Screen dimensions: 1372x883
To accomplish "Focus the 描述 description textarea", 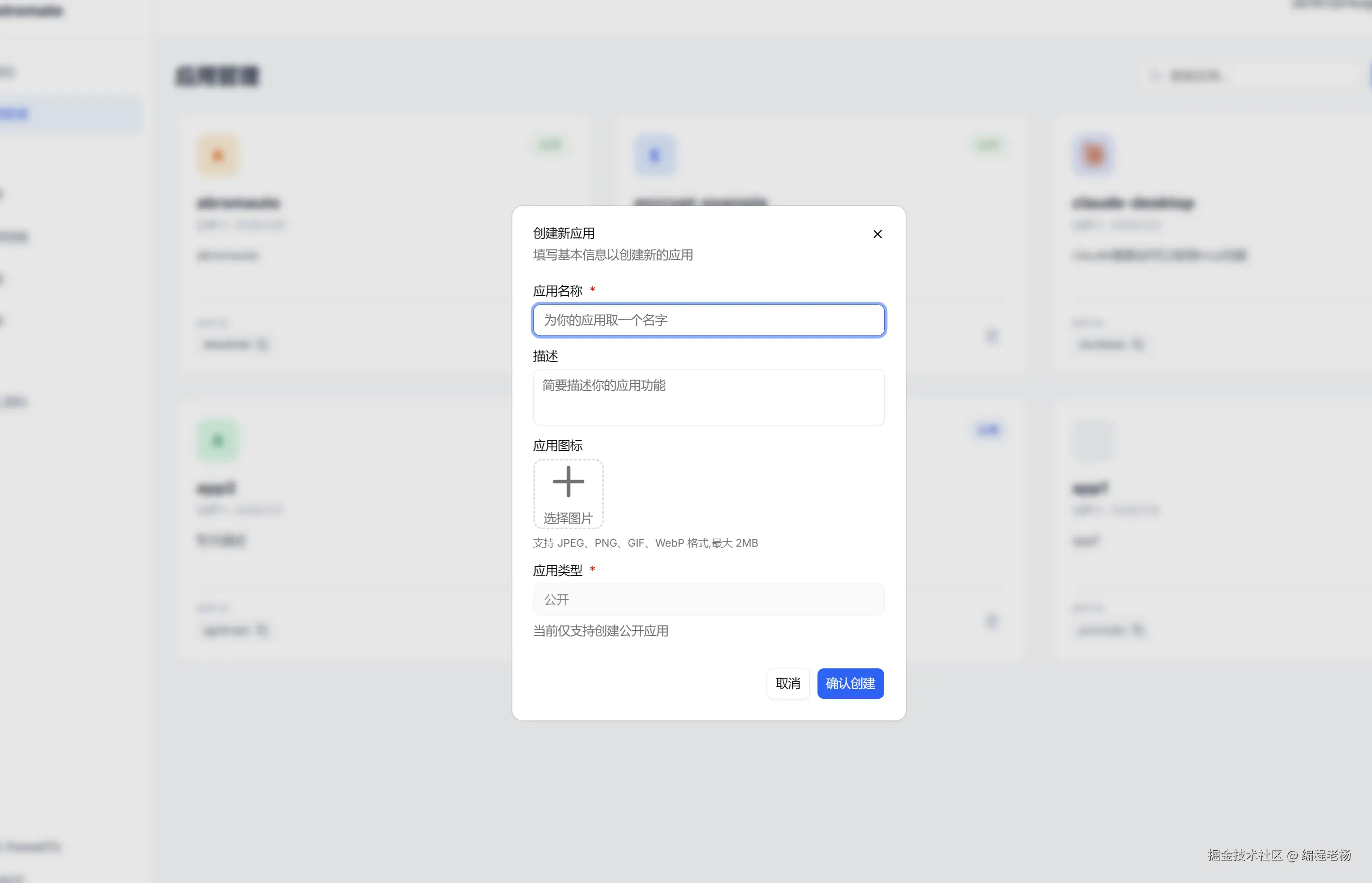I will point(709,397).
